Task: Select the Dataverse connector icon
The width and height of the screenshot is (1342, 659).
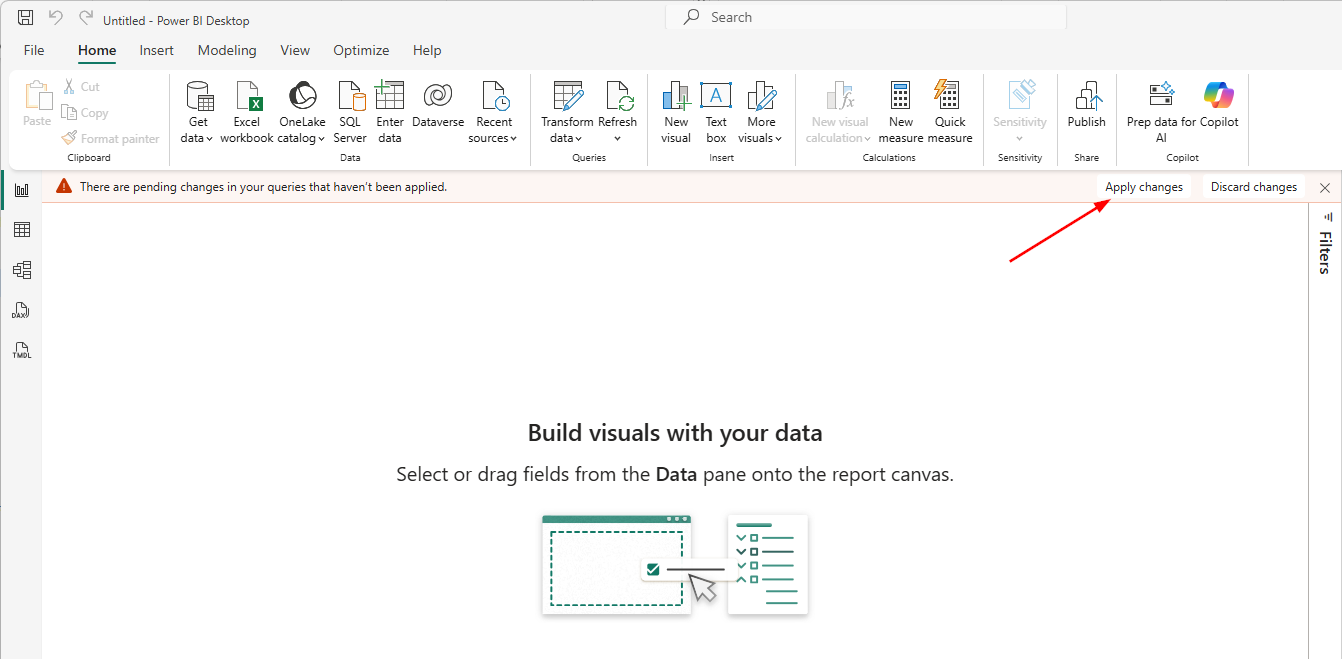Action: [438, 98]
